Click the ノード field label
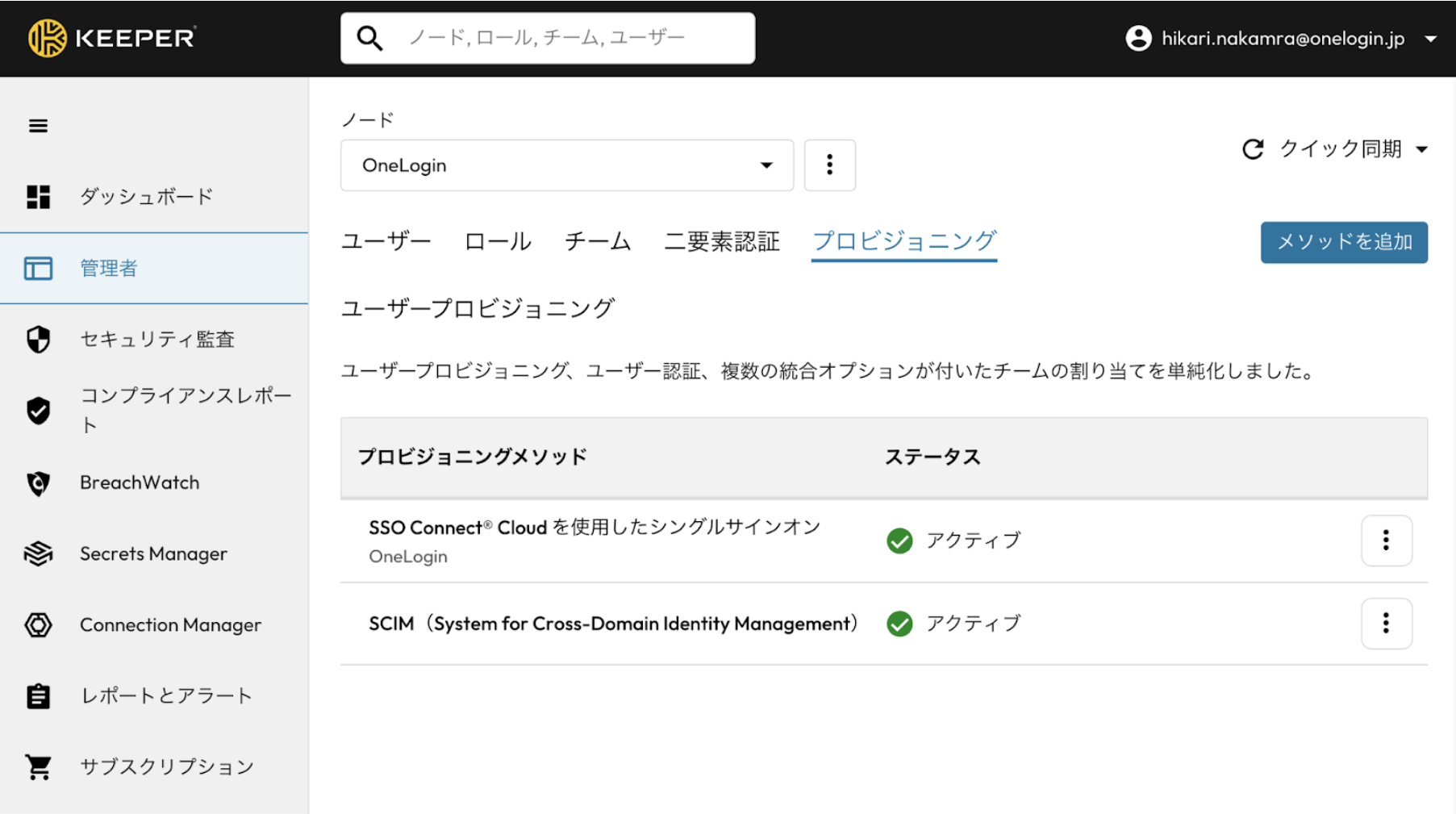The image size is (1456, 814). [368, 120]
